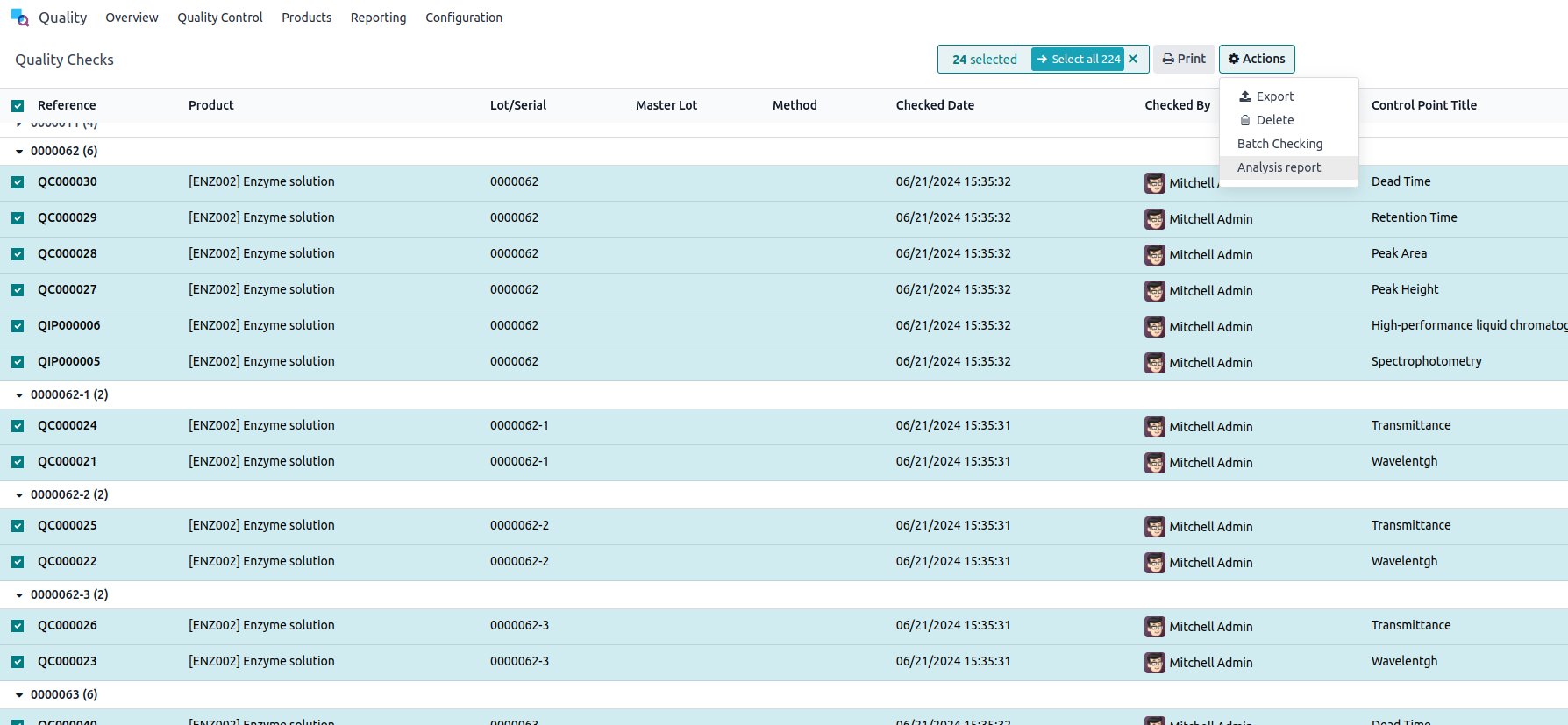
Task: Clear the selection with the X icon
Action: (x=1133, y=59)
